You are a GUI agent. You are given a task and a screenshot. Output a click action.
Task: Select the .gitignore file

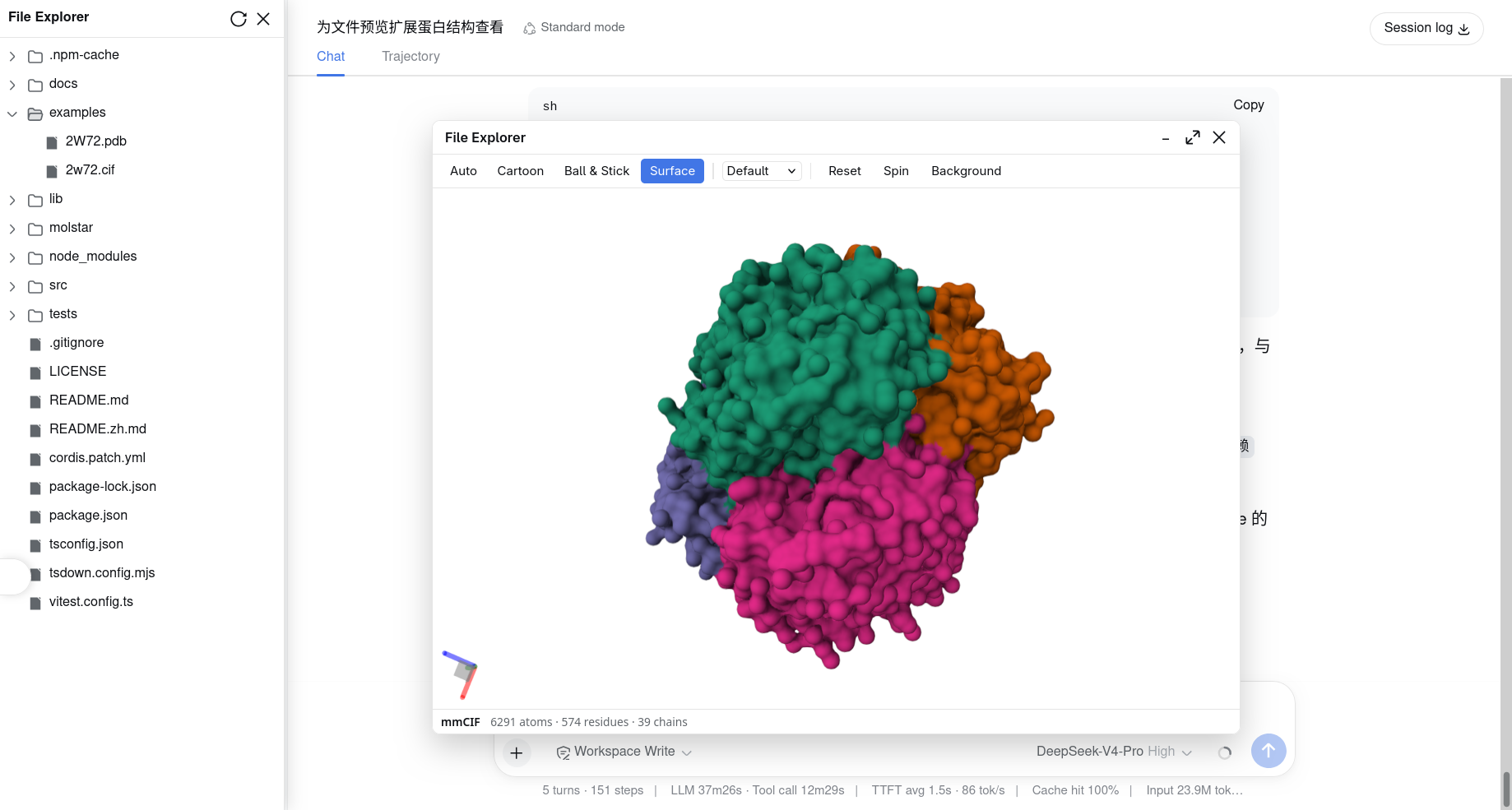pyautogui.click(x=77, y=343)
